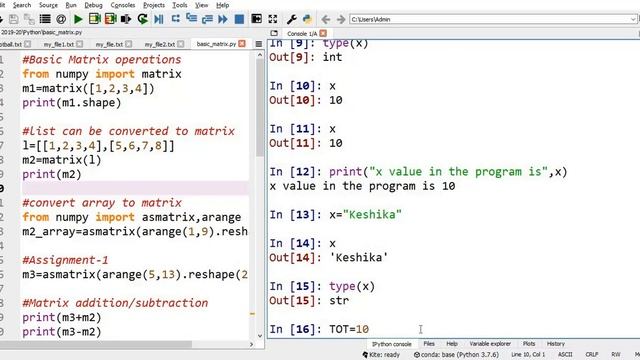640x360 pixels.
Task: Switch to the History pane tab
Action: [x=556, y=344]
